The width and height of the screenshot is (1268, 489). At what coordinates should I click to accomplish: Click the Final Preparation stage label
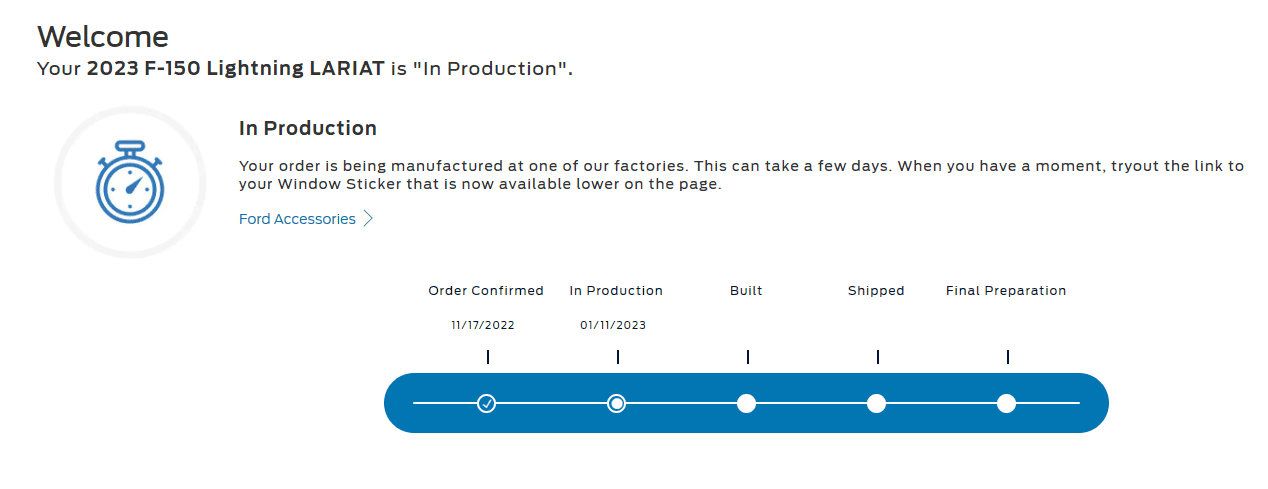(1006, 291)
